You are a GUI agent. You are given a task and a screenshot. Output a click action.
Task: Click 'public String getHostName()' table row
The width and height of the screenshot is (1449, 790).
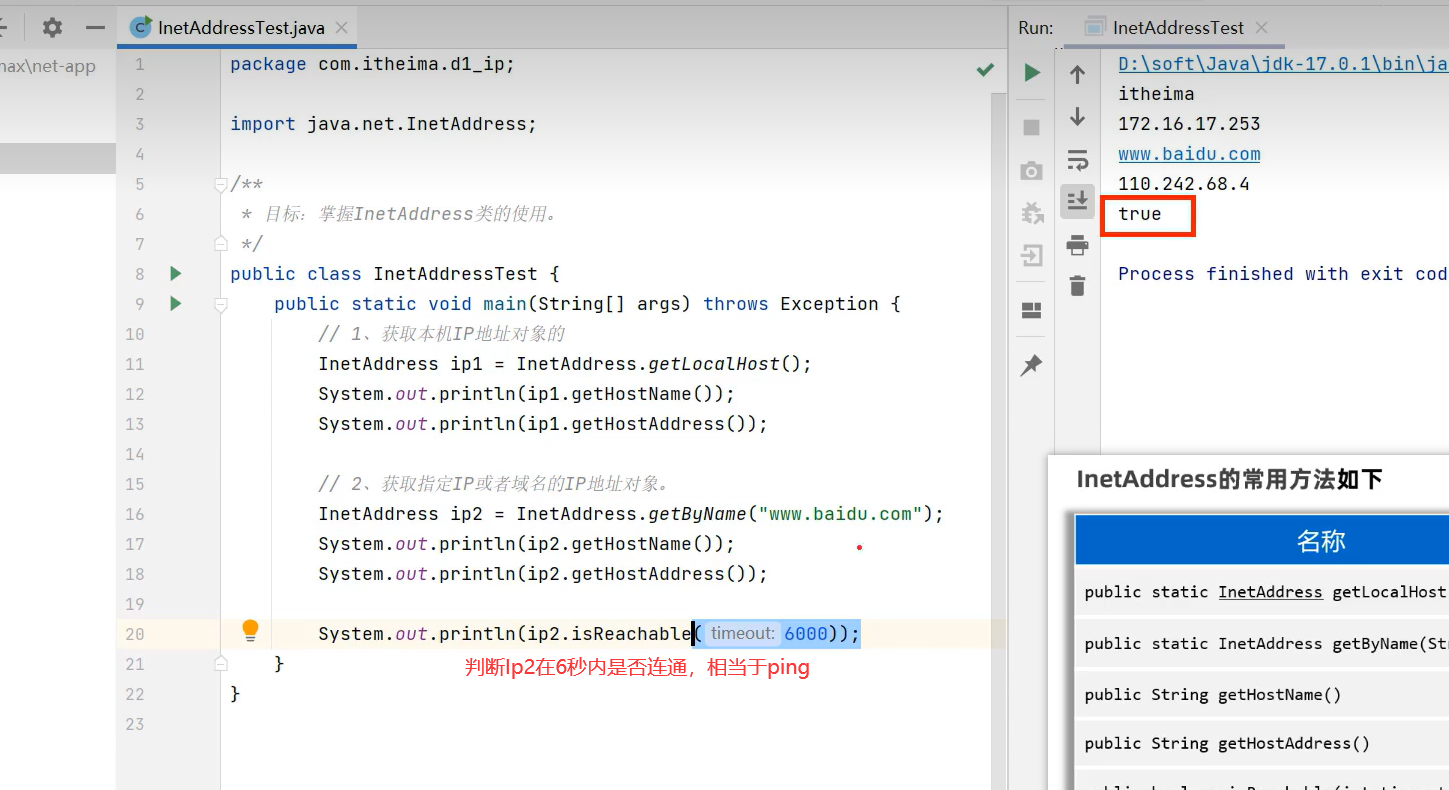[1262, 694]
